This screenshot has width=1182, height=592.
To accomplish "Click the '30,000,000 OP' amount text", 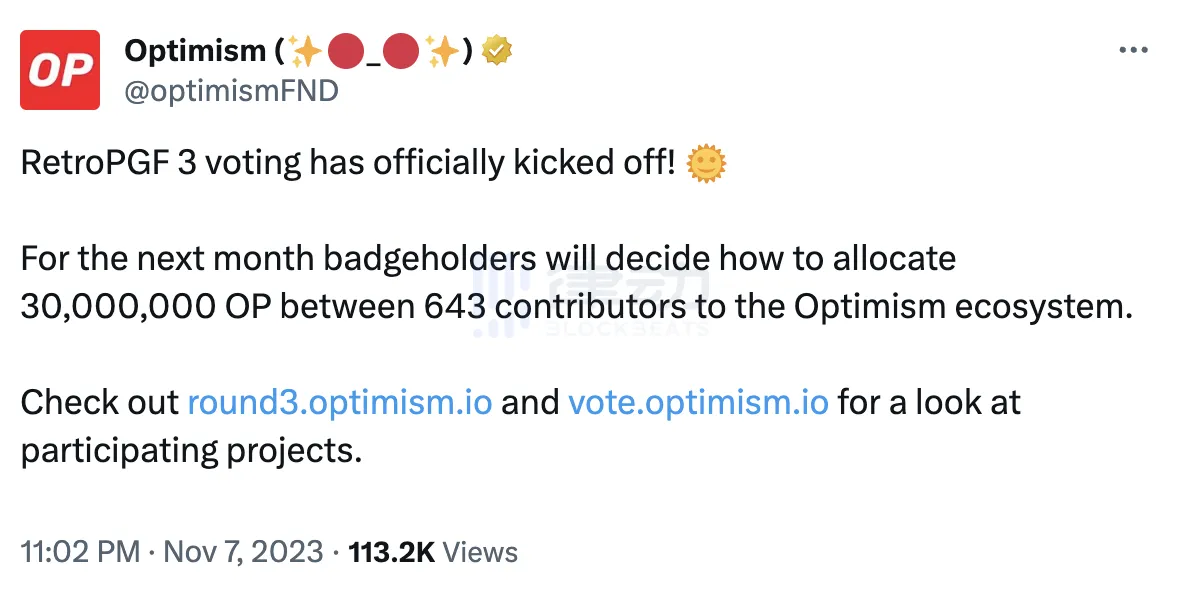I will [144, 305].
